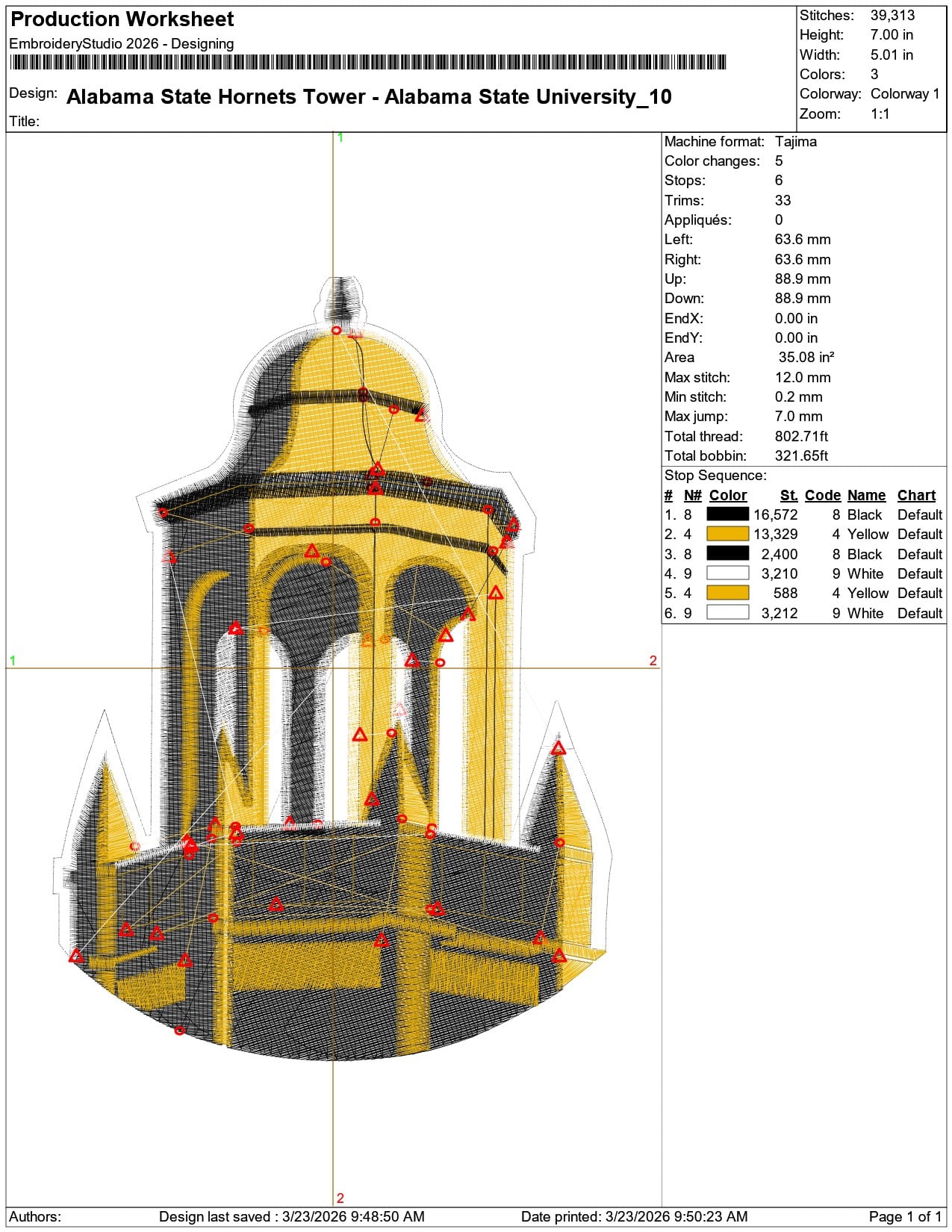The height and width of the screenshot is (1232, 952).
Task: Select the 'Colorway 1' value
Action: coord(905,94)
